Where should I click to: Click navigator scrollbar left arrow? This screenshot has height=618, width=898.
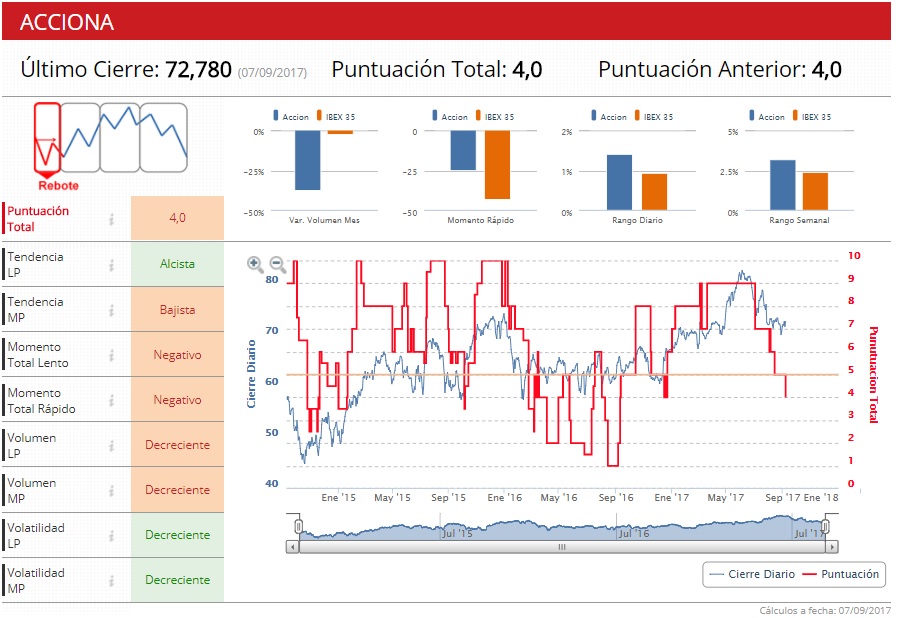293,547
